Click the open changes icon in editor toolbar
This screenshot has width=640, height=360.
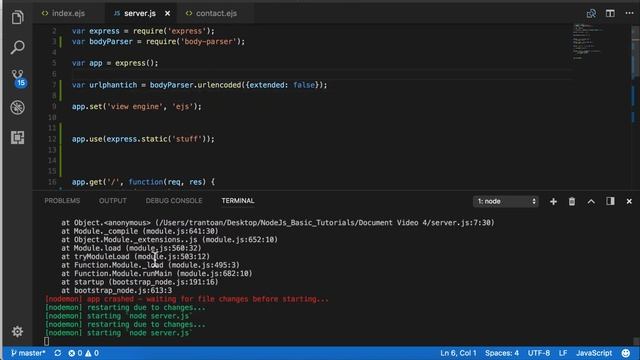coord(591,13)
